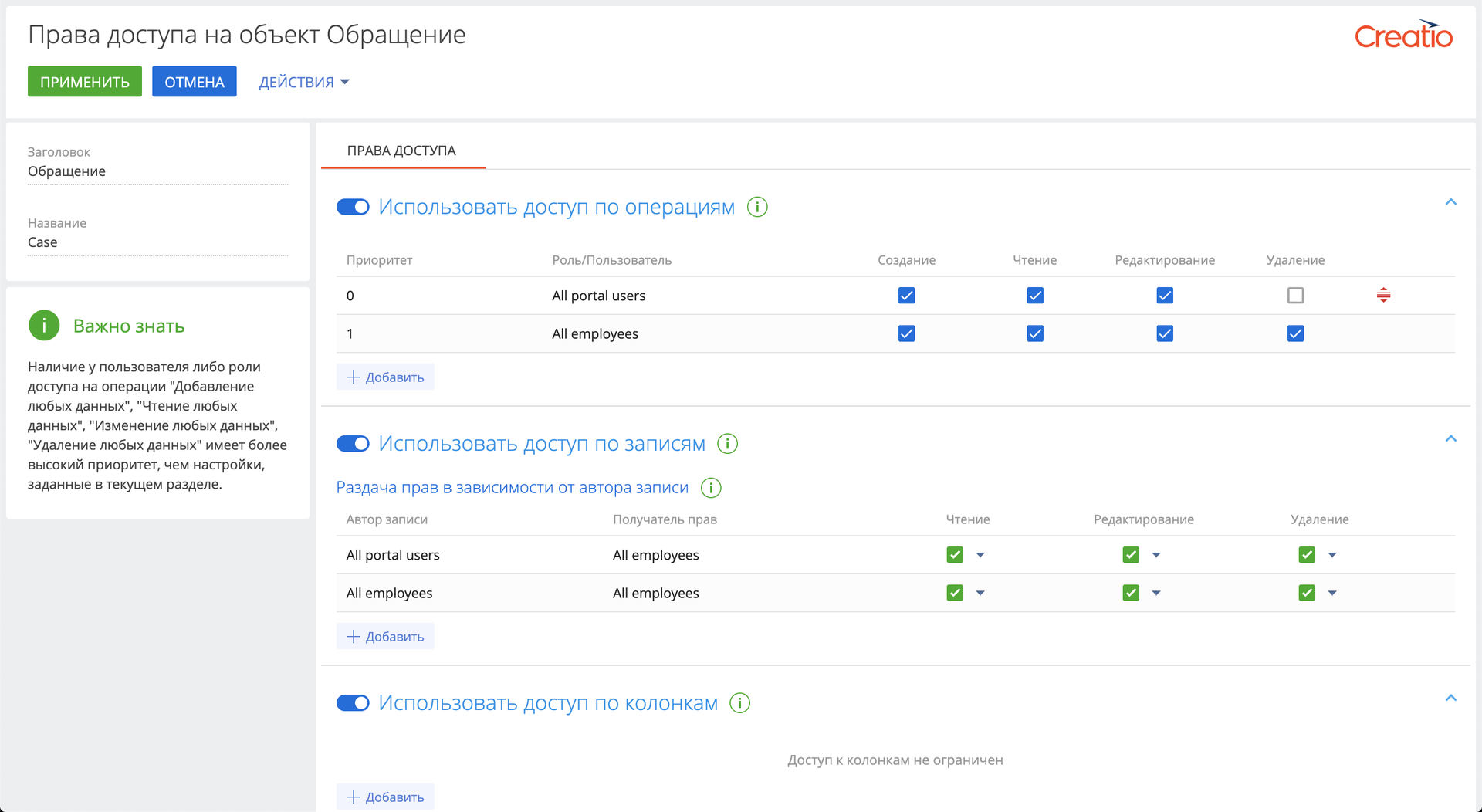This screenshot has height=812, width=1482.
Task: Toggle 'Использовать доступ по операциям' switch
Action: [353, 207]
